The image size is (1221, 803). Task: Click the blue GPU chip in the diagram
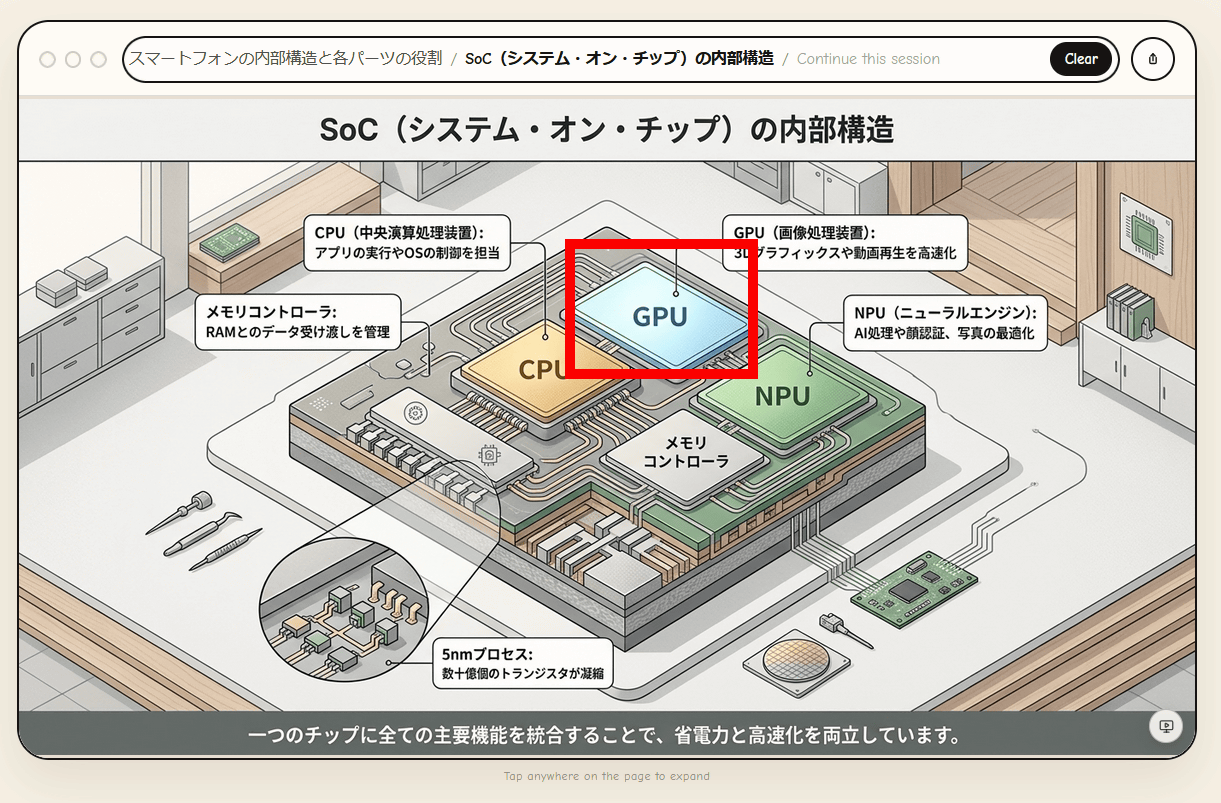coord(661,315)
